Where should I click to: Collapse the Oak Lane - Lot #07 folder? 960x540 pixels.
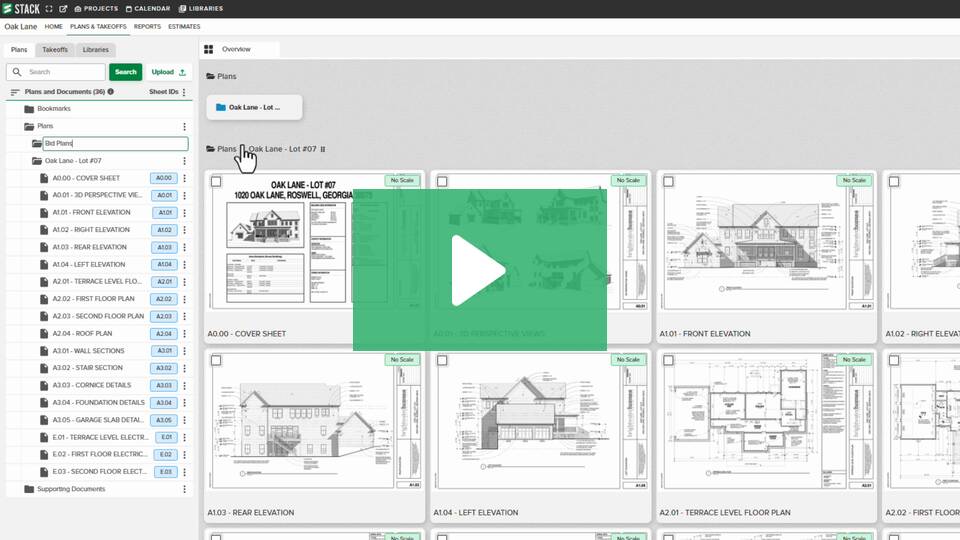point(37,160)
